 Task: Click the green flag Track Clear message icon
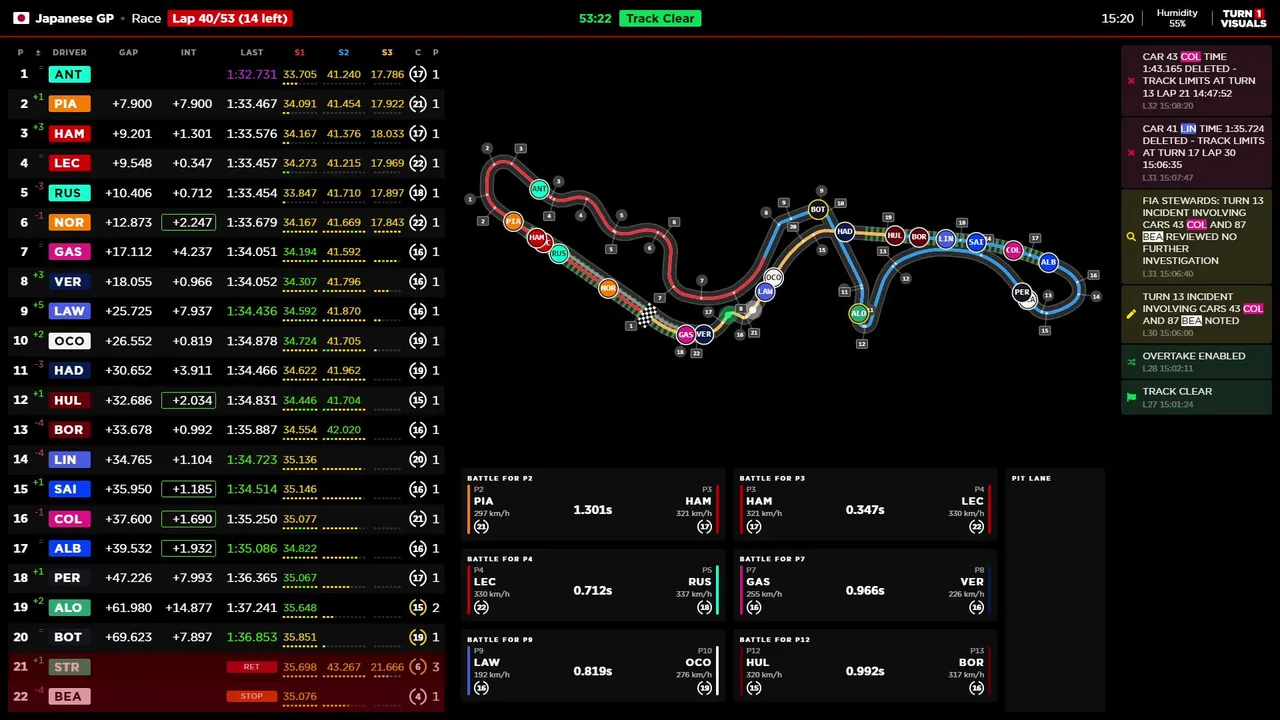1131,397
